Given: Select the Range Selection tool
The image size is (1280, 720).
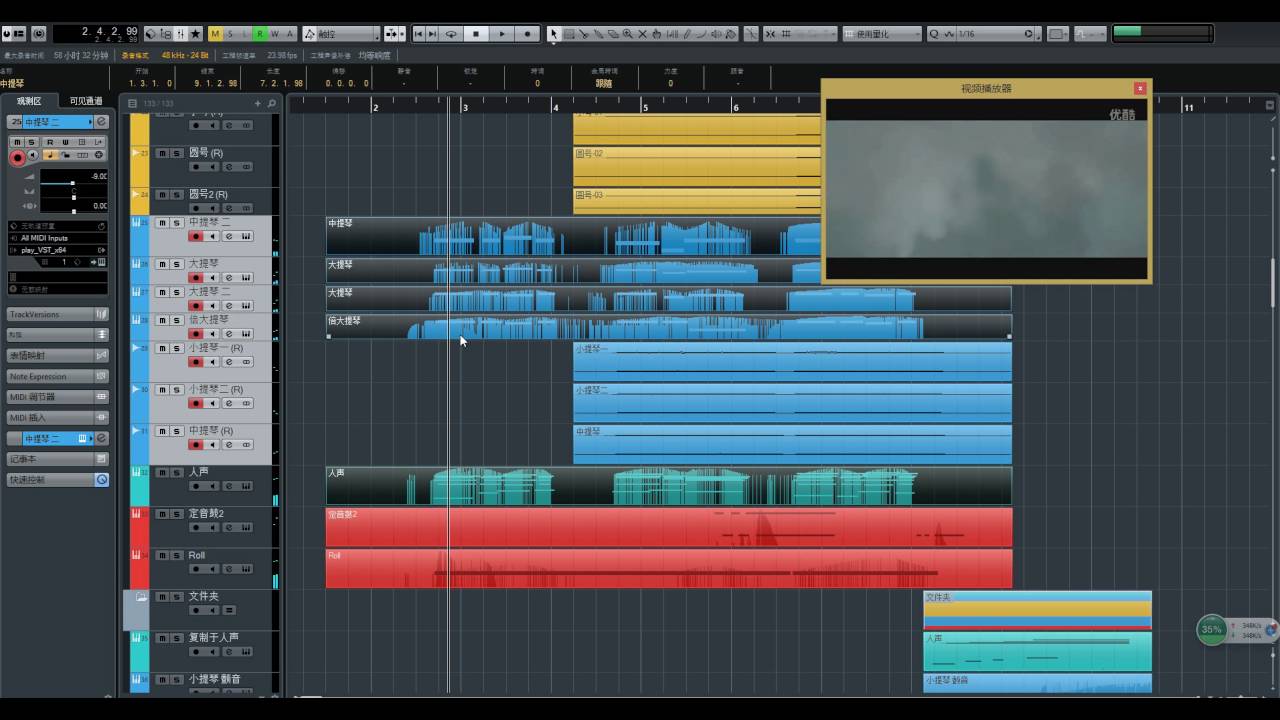Looking at the screenshot, I should pos(568,34).
